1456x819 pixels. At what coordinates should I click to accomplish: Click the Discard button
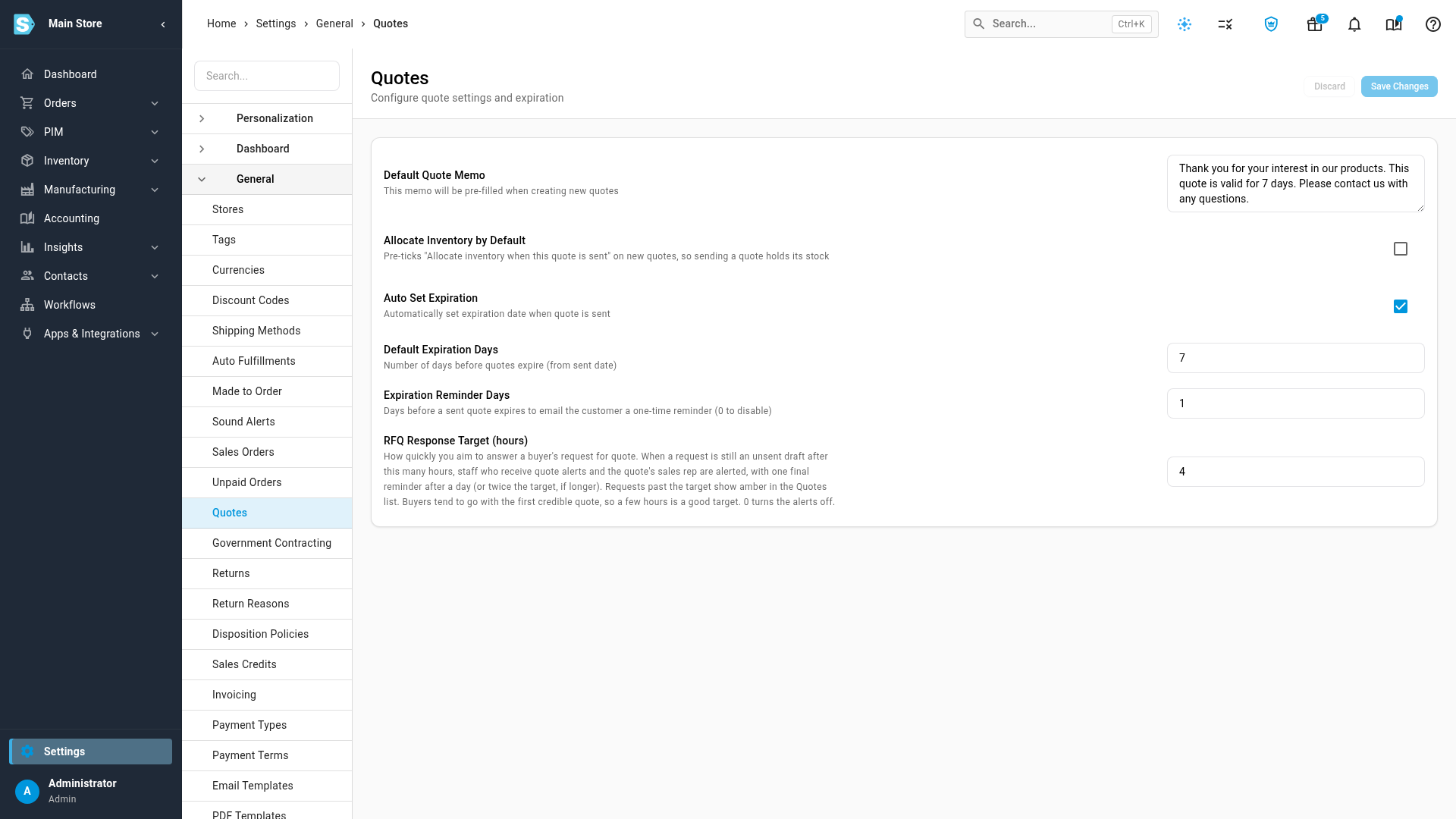(1329, 86)
